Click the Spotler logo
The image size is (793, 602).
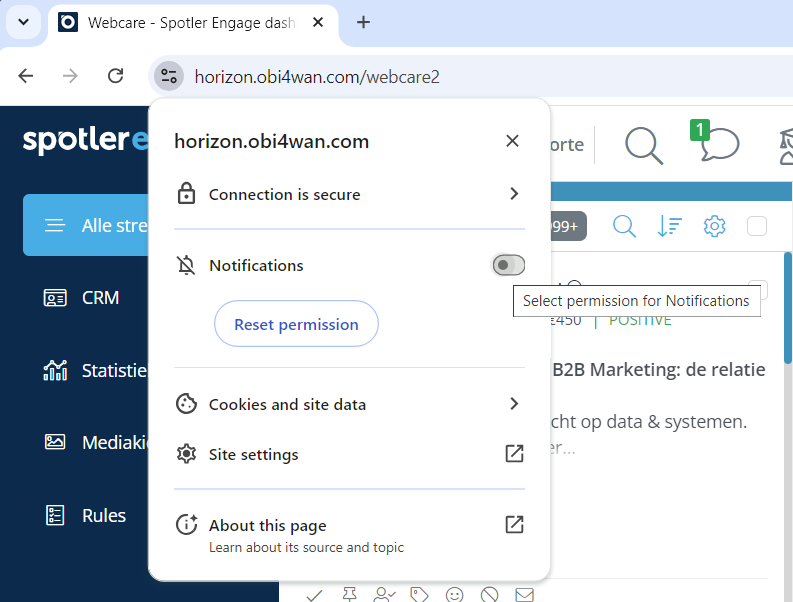(x=85, y=141)
